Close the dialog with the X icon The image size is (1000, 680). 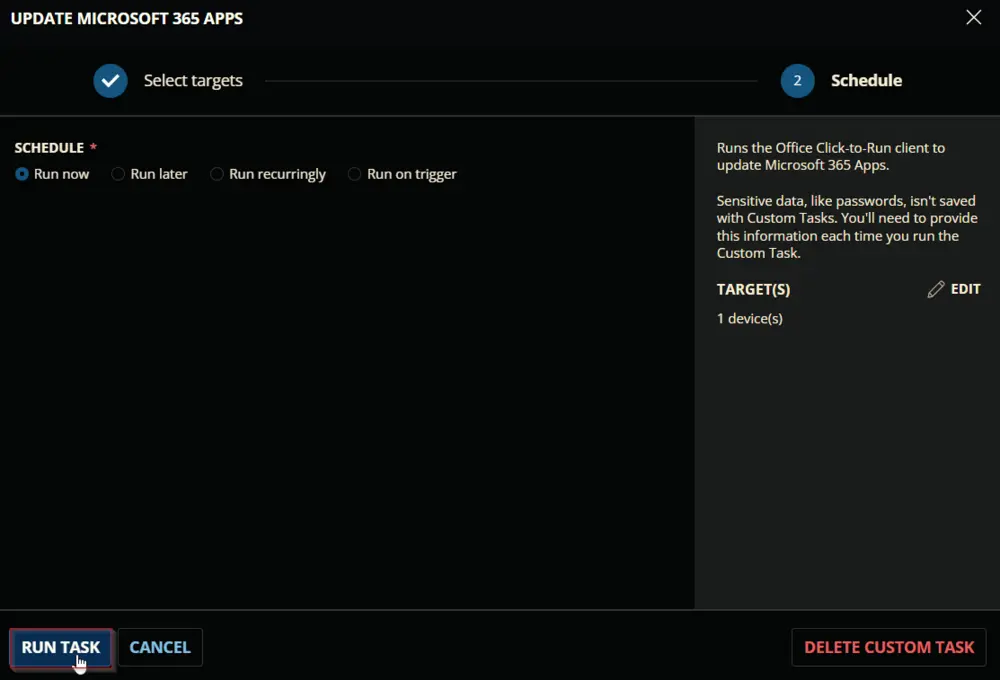[x=973, y=17]
